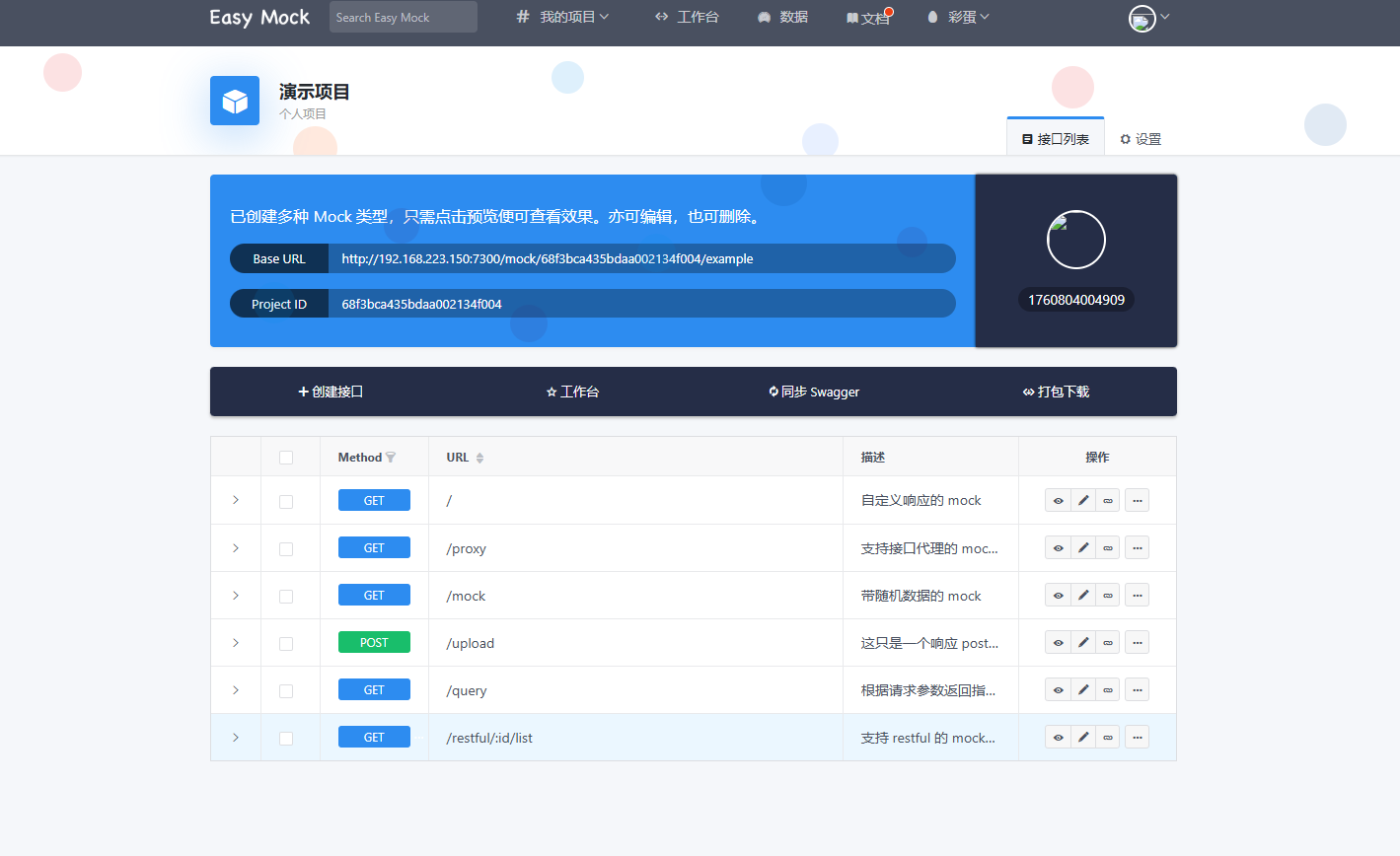Edit the / interface with pencil icon
Screen dimensions: 1400x856
[1083, 501]
